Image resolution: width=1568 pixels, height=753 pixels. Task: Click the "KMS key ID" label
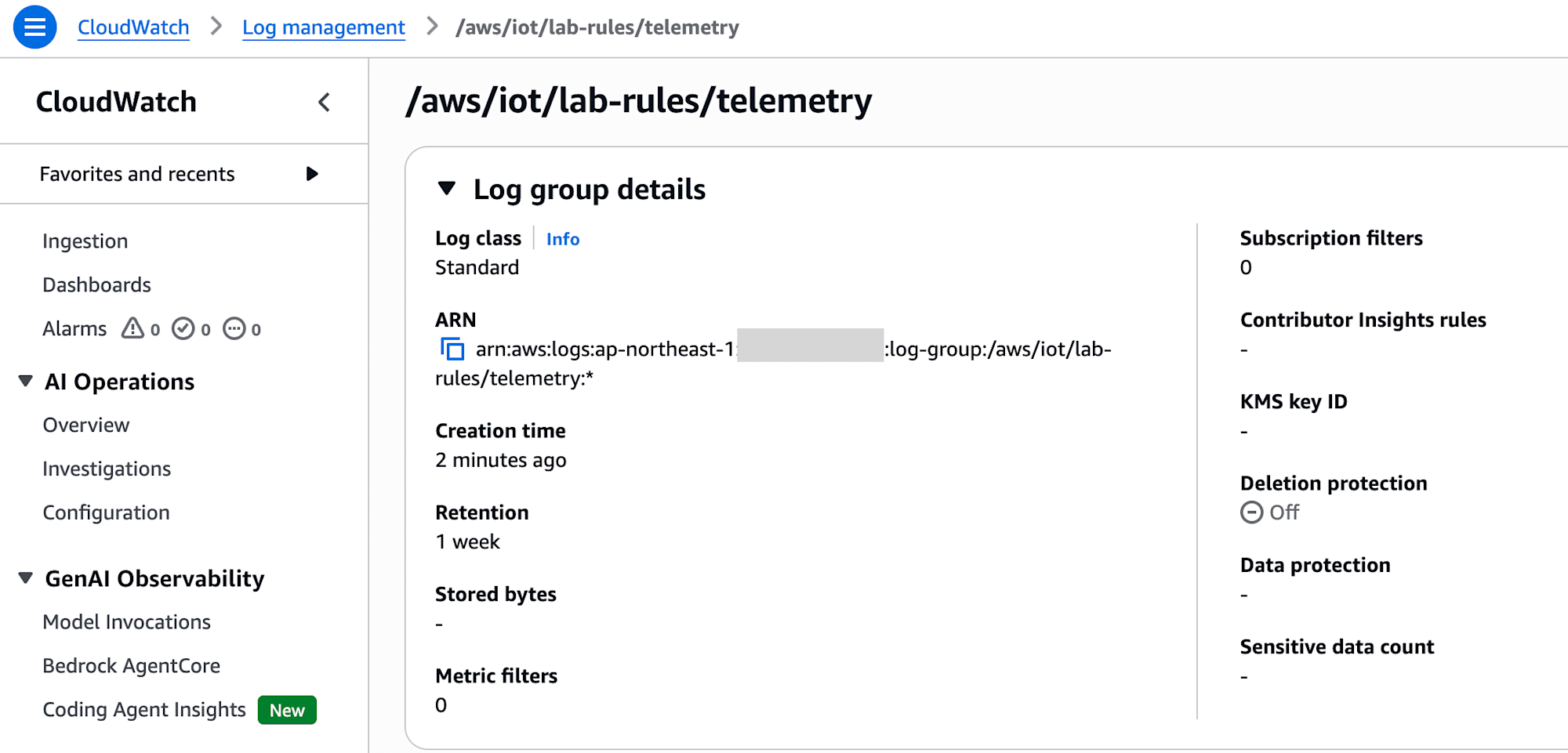[1294, 402]
